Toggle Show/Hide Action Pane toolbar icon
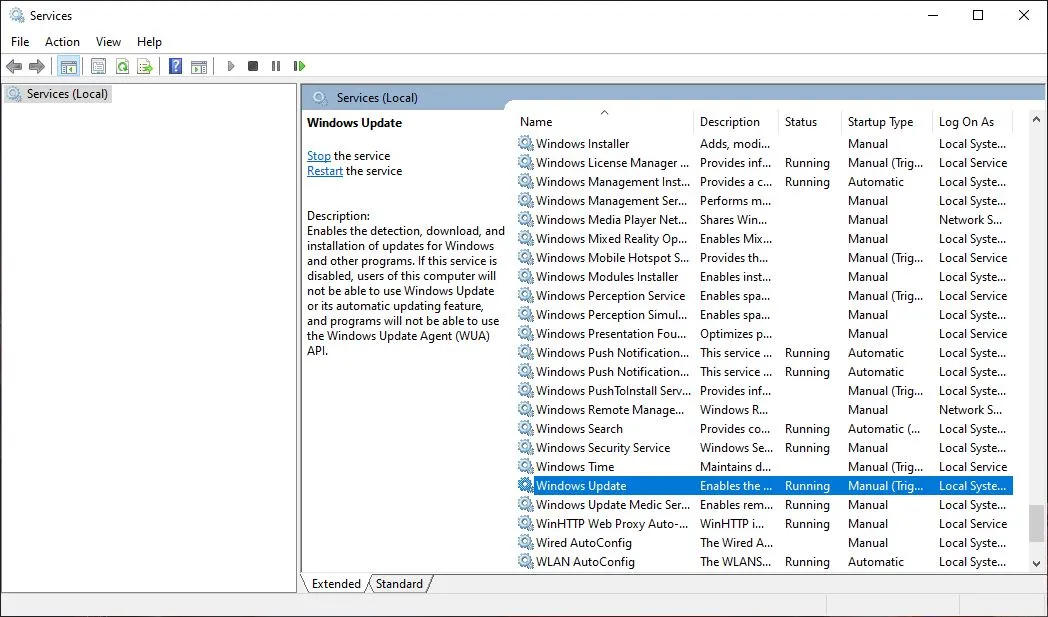 click(199, 66)
